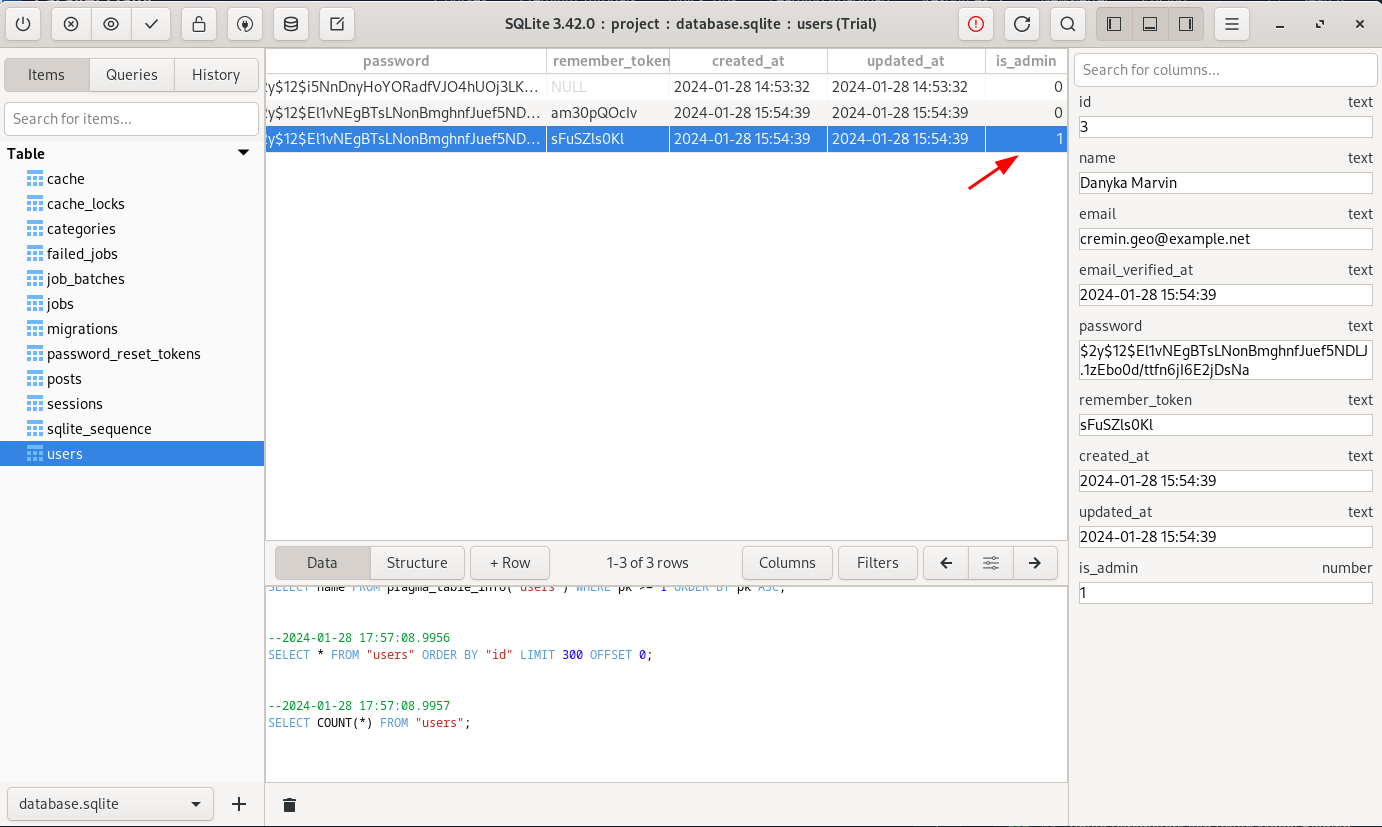Open the database.sqlite dropdown
This screenshot has width=1382, height=827.
pos(110,804)
